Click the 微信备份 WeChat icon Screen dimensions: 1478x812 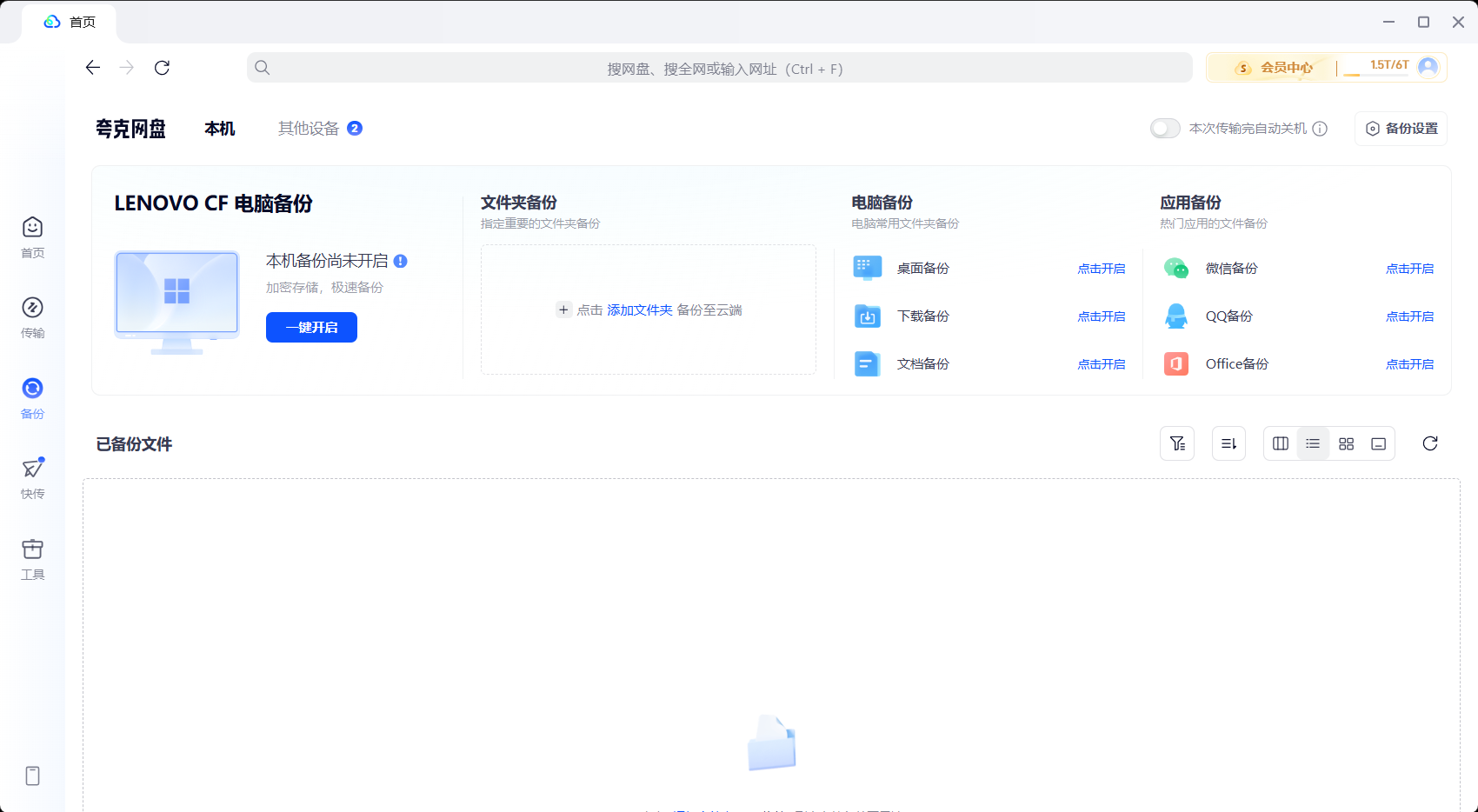1176,268
